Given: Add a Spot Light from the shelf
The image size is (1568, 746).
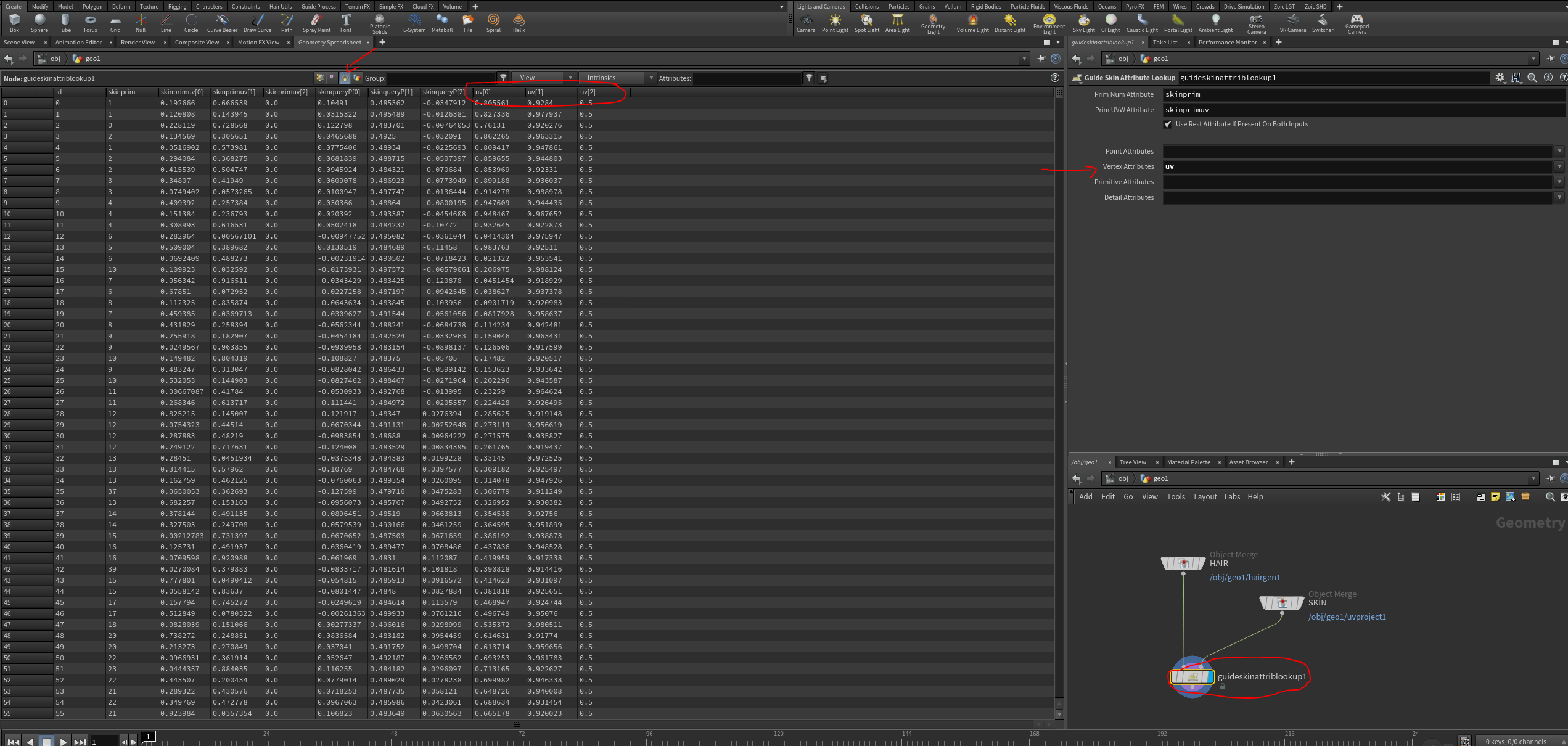Looking at the screenshot, I should click(866, 23).
